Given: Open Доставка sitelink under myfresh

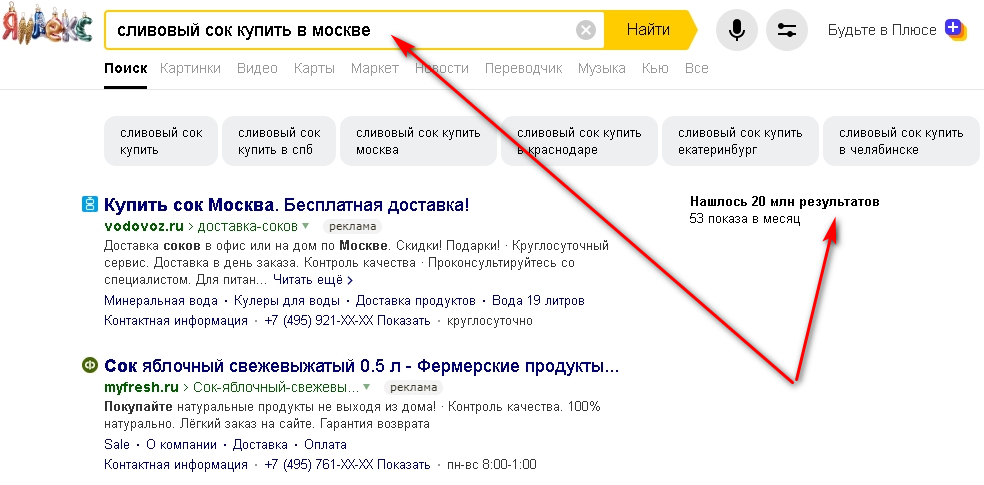Looking at the screenshot, I should click(x=260, y=445).
